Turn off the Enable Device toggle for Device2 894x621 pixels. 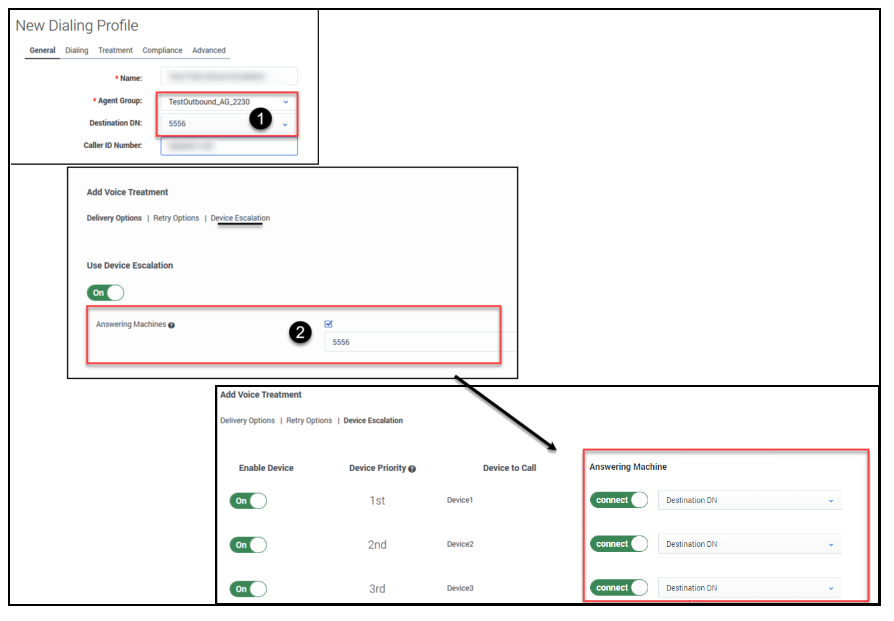[248, 545]
